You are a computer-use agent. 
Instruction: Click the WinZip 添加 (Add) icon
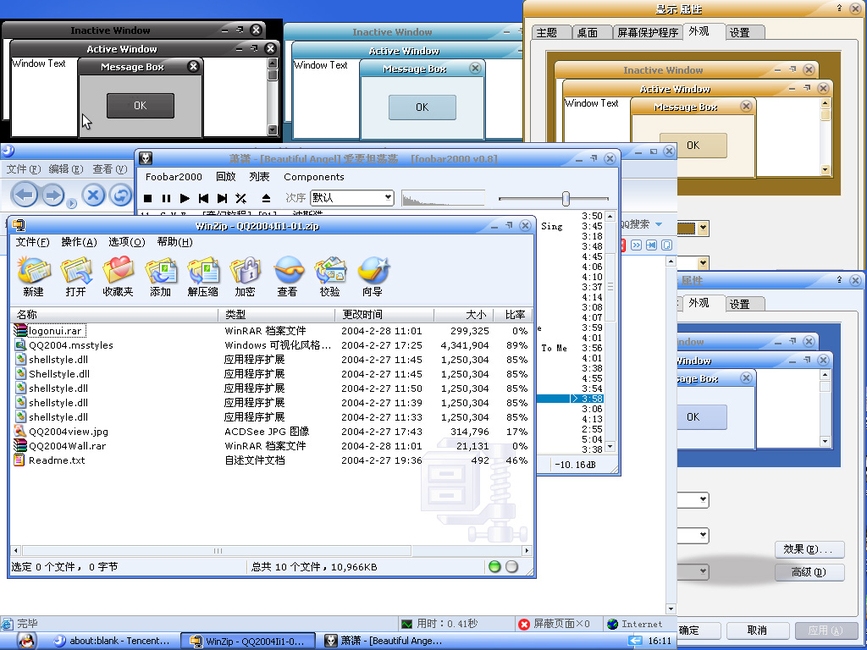point(160,276)
